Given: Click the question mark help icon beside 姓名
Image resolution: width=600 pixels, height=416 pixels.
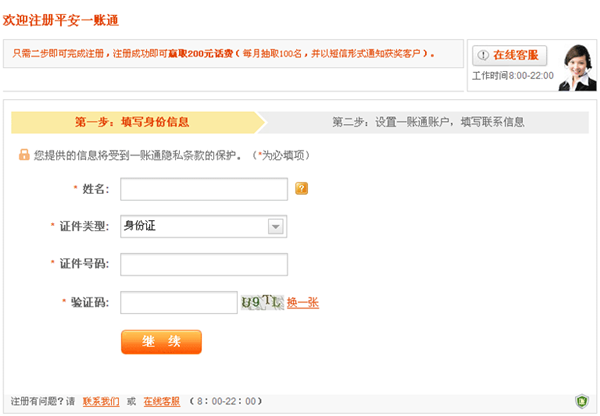Looking at the screenshot, I should [x=302, y=188].
